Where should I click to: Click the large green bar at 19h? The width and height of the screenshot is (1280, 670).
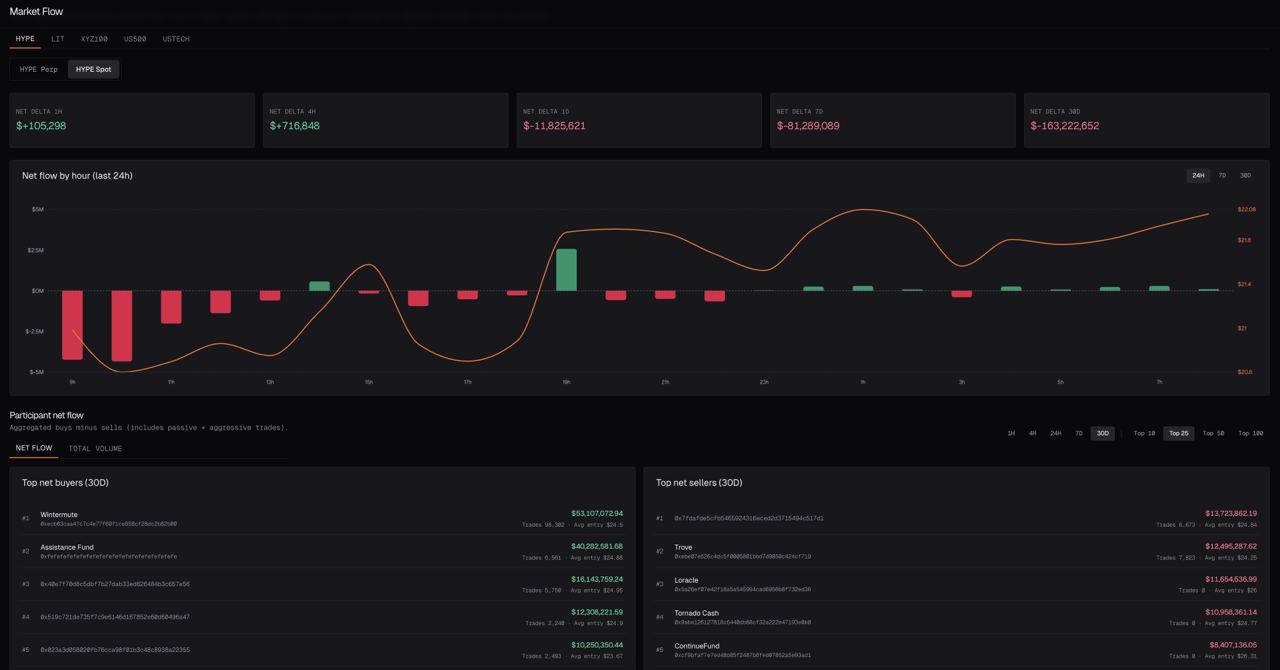point(566,270)
